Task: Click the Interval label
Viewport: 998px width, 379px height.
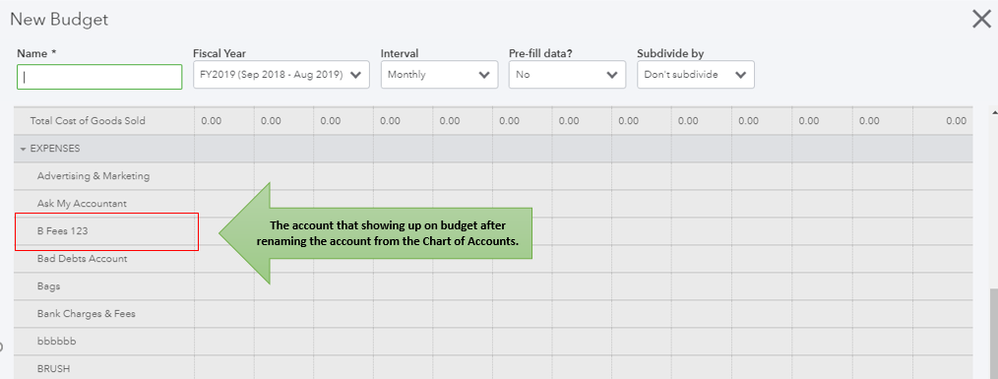Action: [x=400, y=54]
